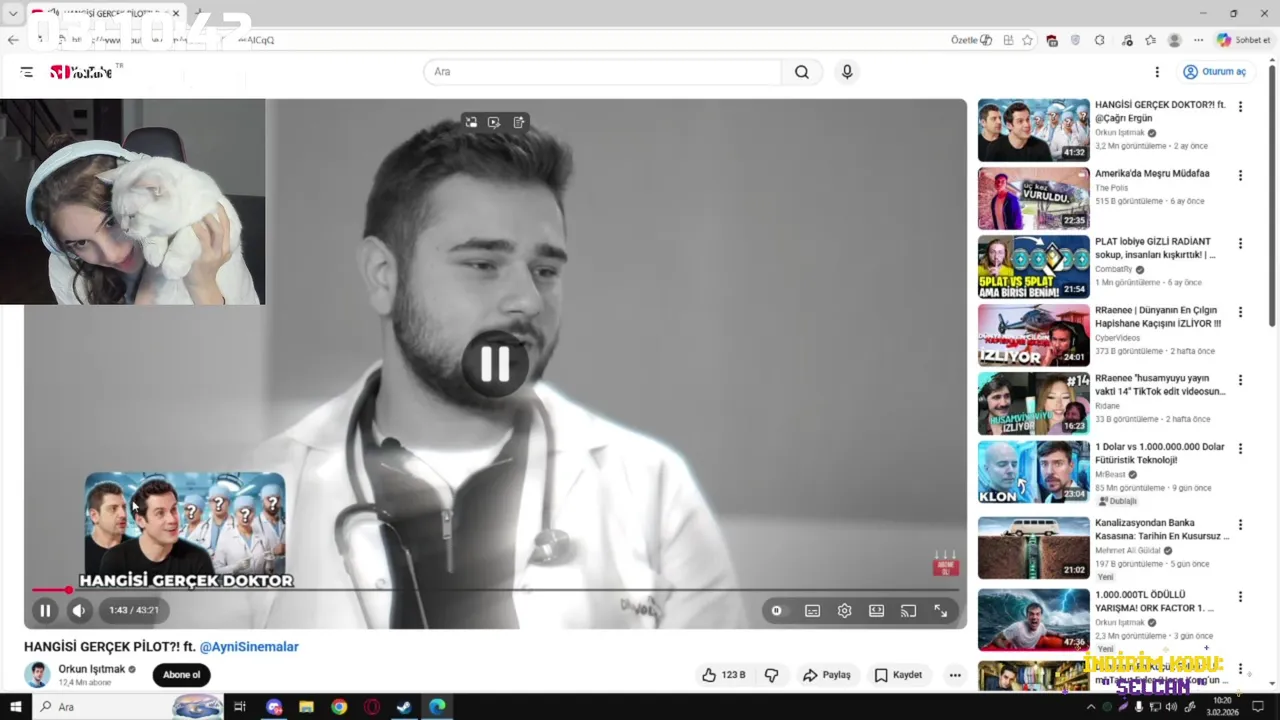1280x720 pixels.
Task: Open the @AyniSinemalar mention link in the title
Action: click(x=249, y=647)
